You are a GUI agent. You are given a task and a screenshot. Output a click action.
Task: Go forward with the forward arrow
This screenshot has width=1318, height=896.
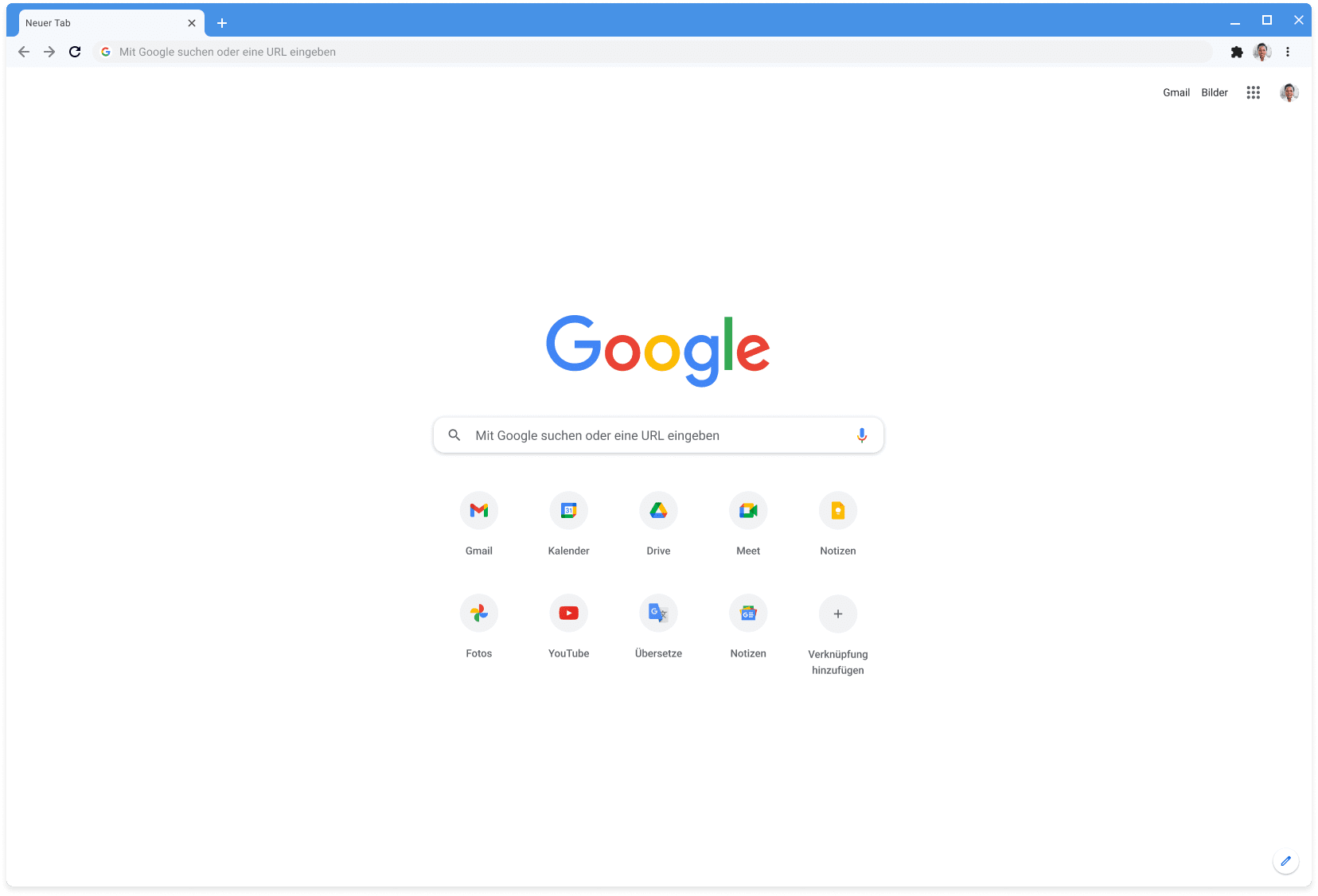pos(49,52)
